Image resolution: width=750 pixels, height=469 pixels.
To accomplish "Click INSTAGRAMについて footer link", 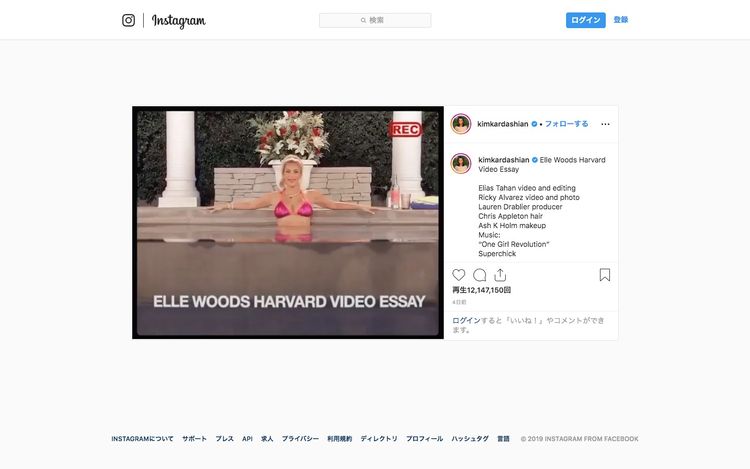I will click(x=142, y=439).
